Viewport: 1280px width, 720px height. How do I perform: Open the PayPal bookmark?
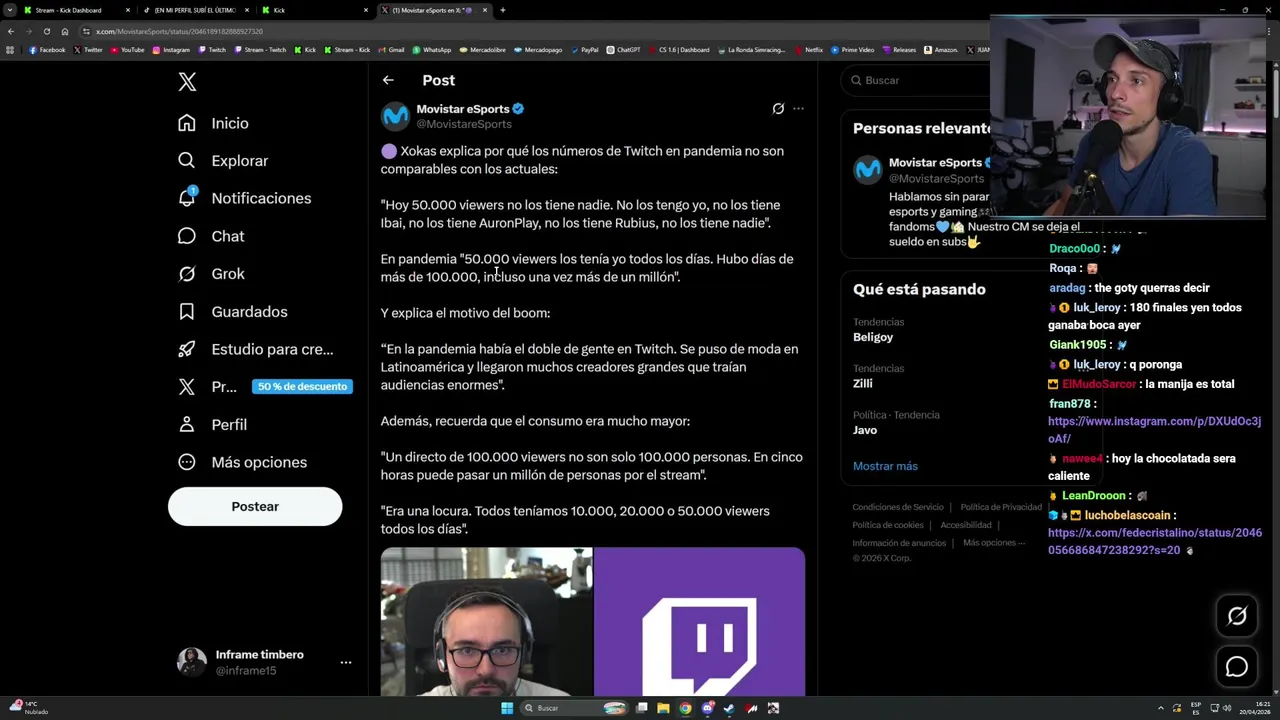tap(584, 50)
